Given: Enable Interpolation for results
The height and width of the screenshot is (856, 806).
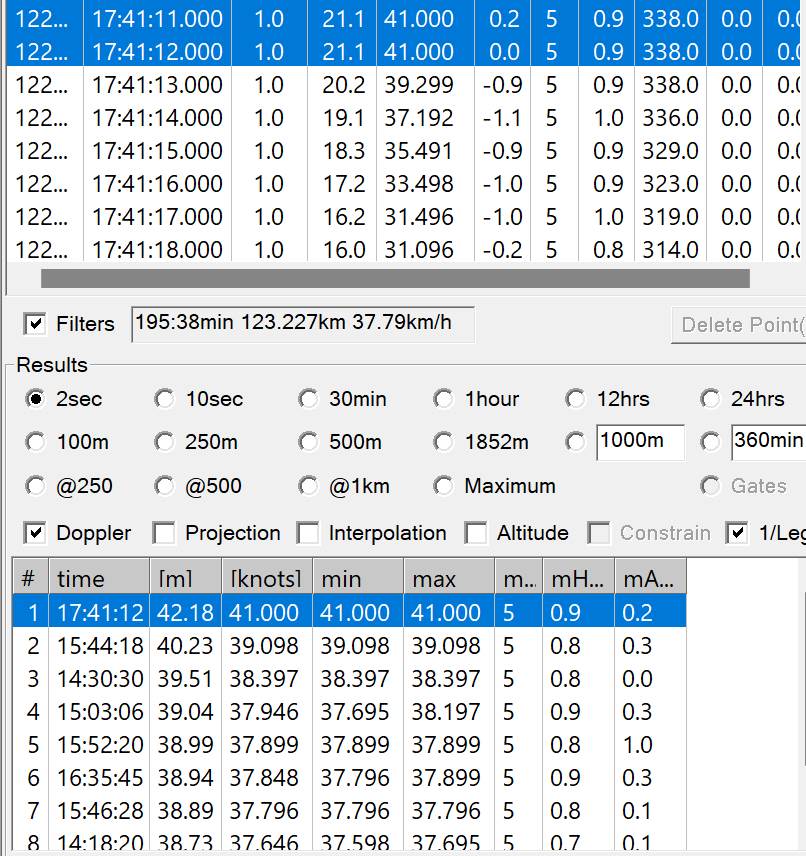Looking at the screenshot, I should coord(308,533).
